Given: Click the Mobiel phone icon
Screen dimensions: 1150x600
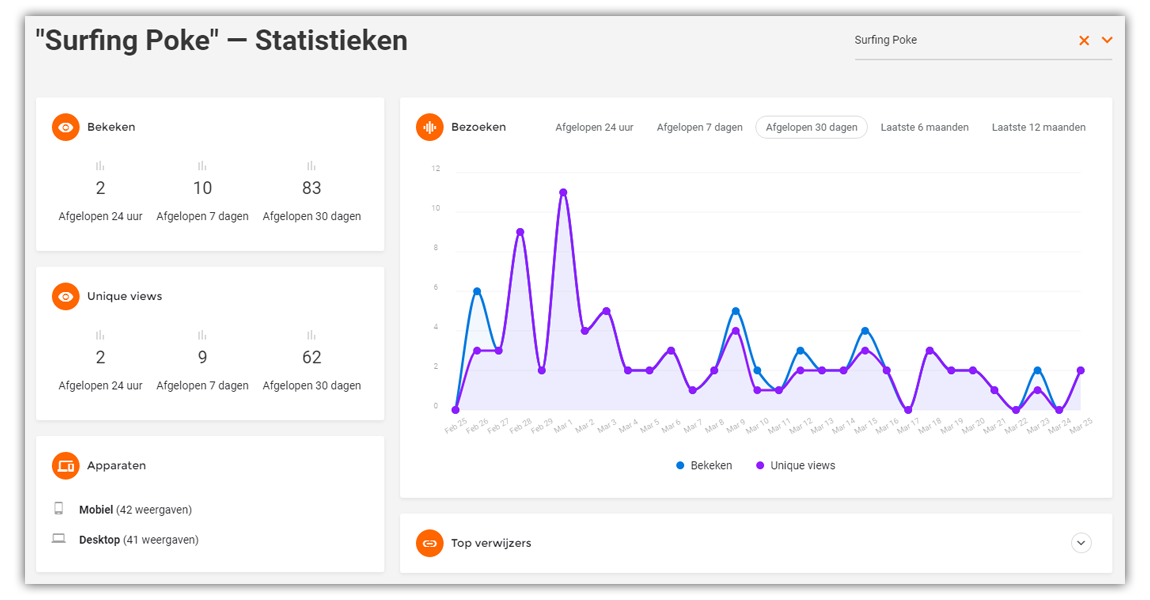Looking at the screenshot, I should click(59, 509).
